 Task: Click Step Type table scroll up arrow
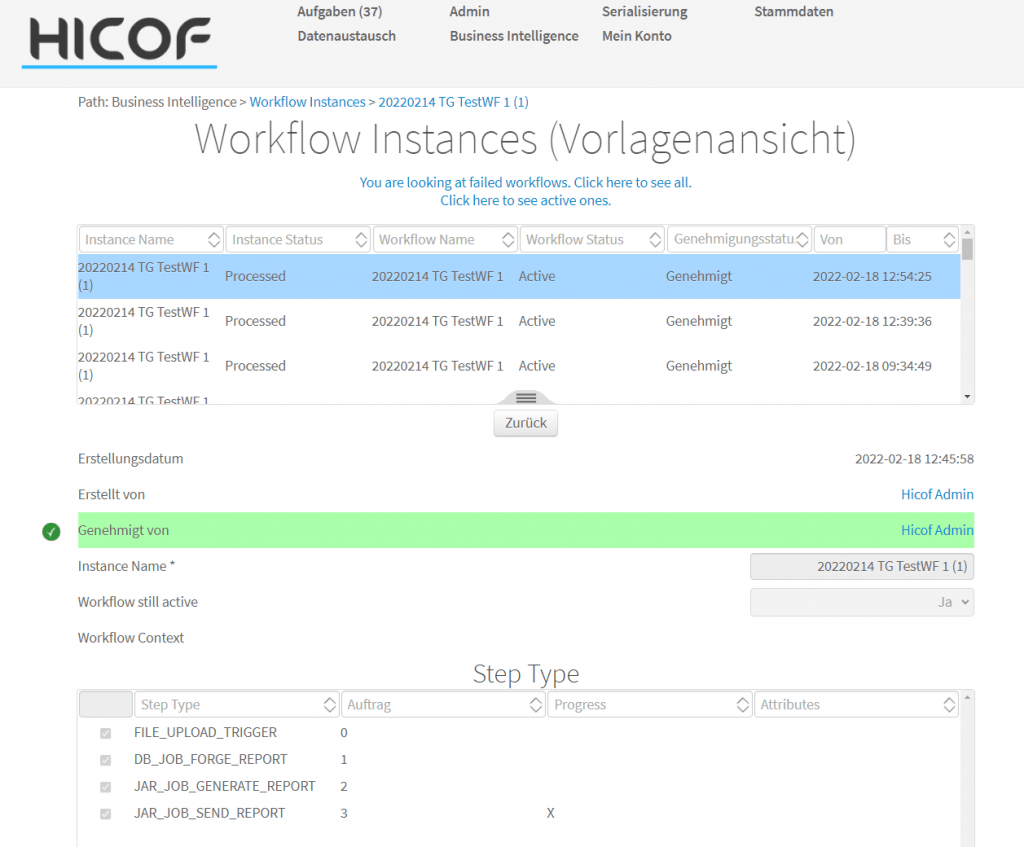(x=967, y=698)
